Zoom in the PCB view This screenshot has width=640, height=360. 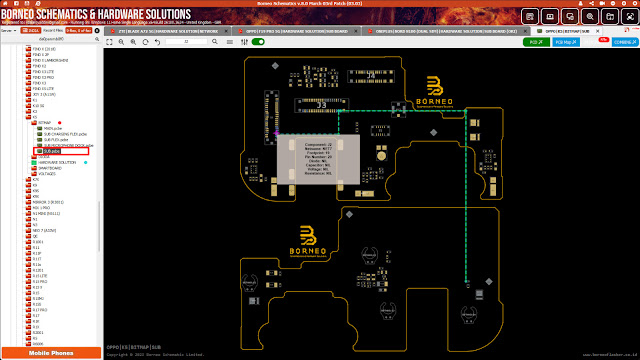133,42
